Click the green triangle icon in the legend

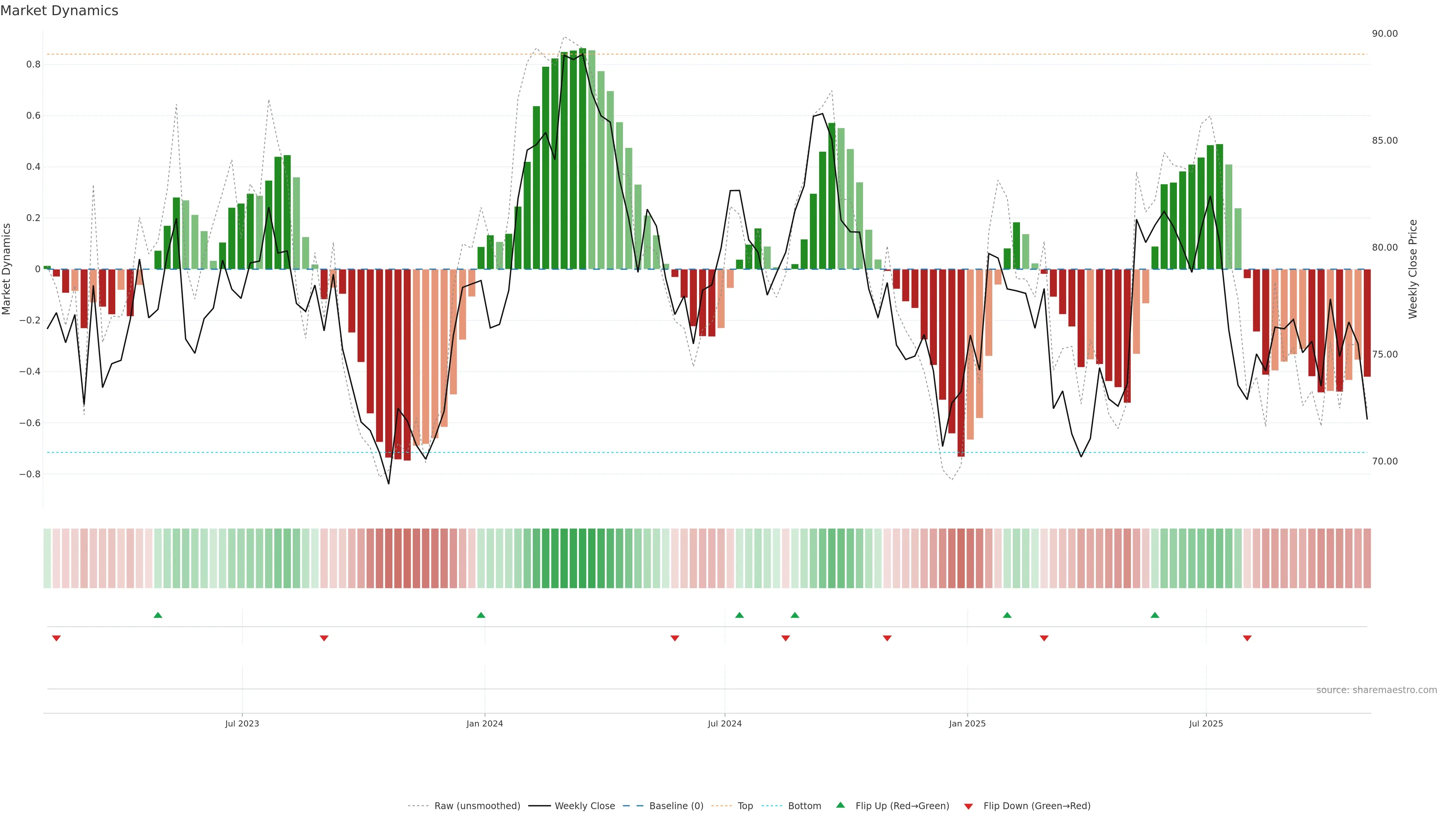coord(841,805)
